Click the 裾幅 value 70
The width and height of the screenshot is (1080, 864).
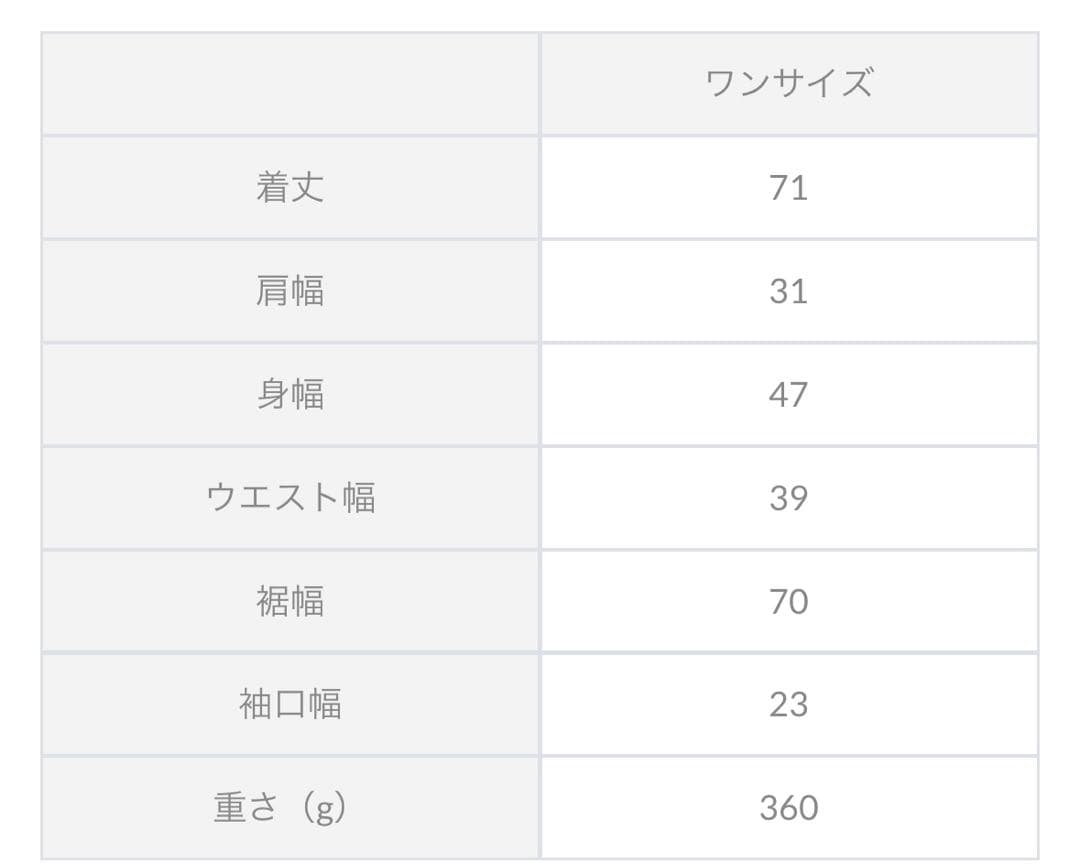point(788,601)
